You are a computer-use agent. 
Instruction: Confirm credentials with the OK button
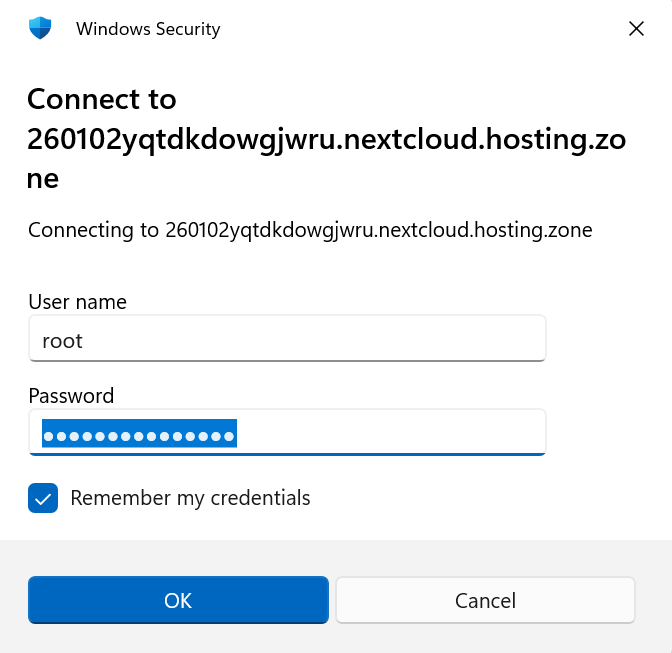pos(178,600)
